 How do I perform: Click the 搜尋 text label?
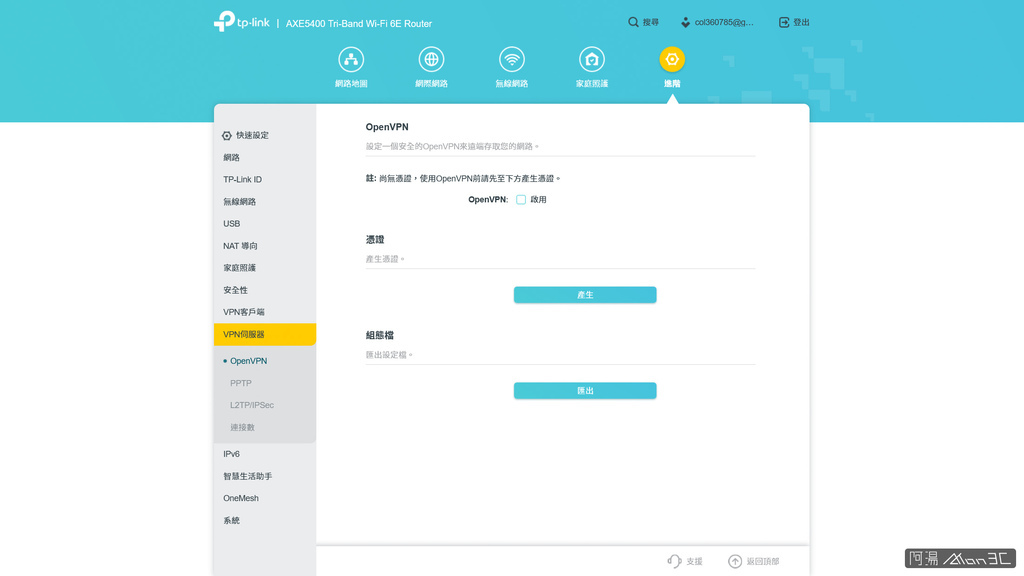point(650,22)
